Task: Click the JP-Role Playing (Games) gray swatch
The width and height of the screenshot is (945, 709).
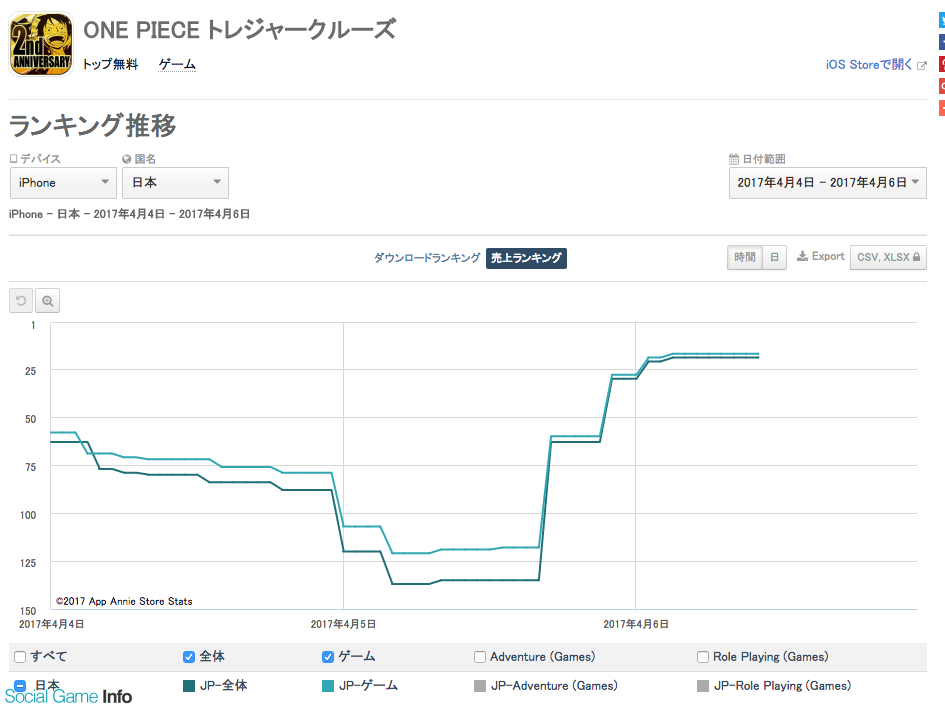Action: point(703,686)
